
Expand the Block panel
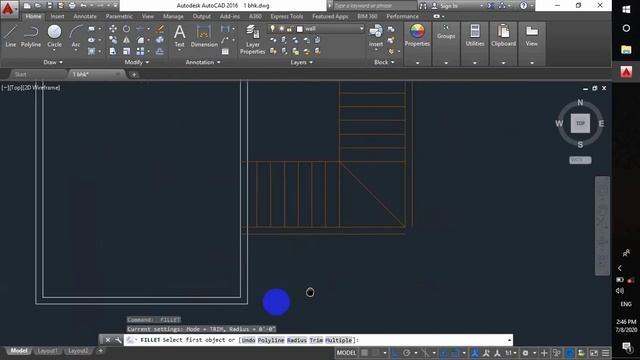tap(384, 62)
